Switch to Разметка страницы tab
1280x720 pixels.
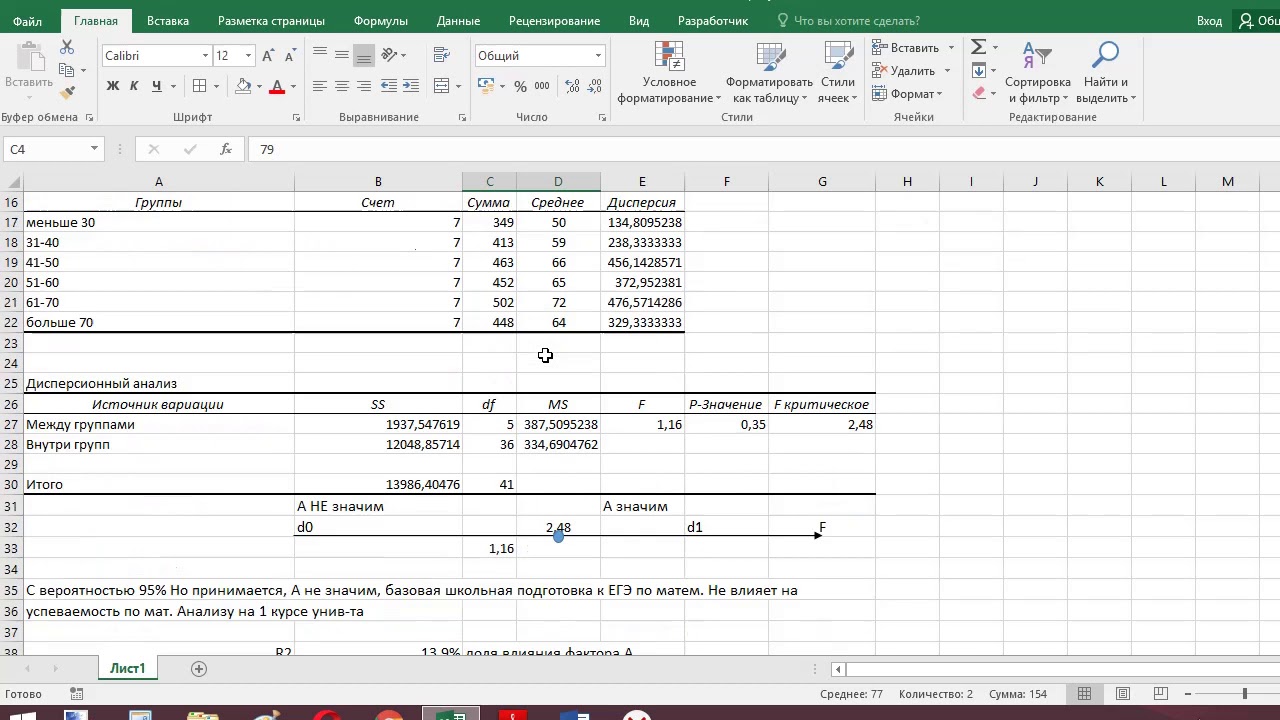coord(271,21)
